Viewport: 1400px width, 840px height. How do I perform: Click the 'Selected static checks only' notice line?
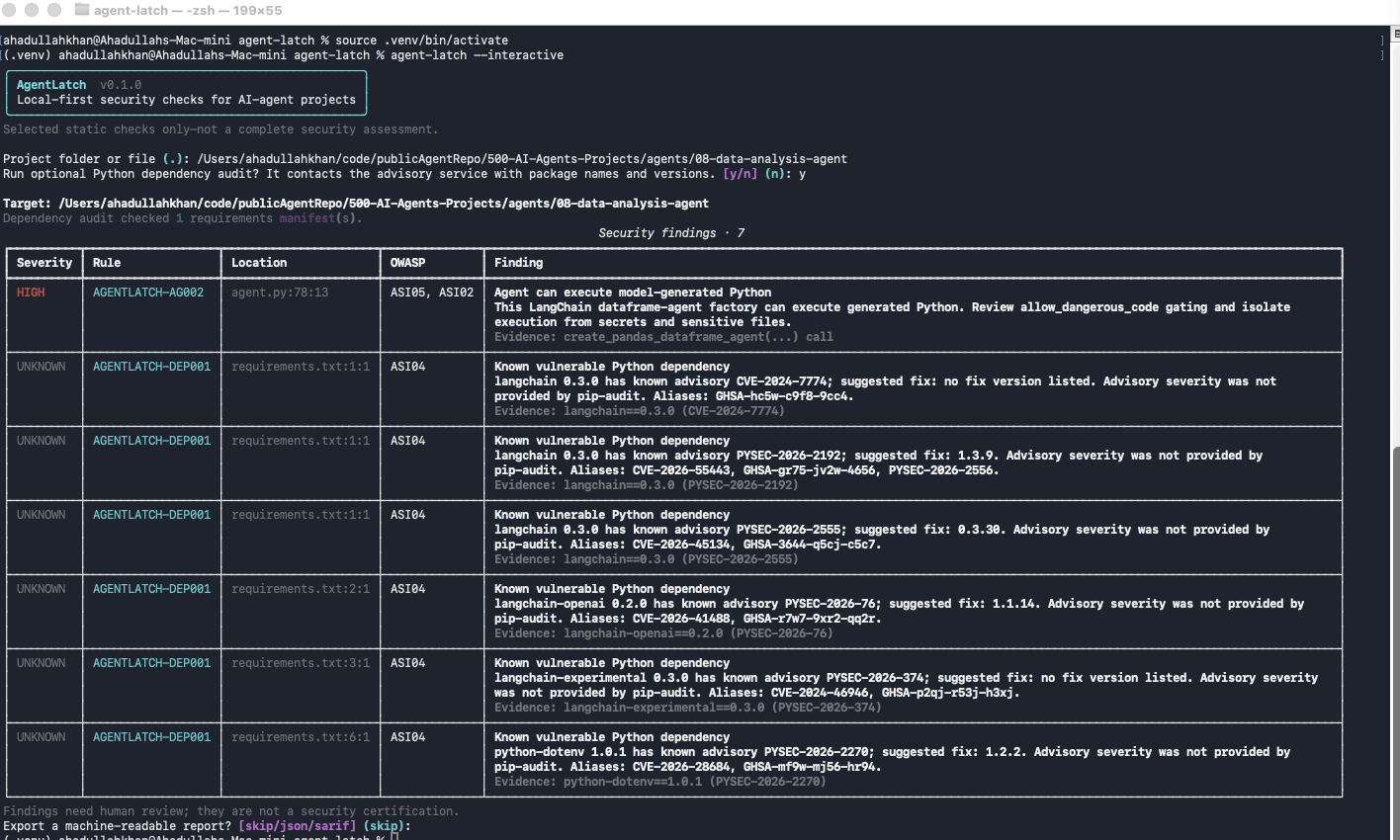click(220, 129)
